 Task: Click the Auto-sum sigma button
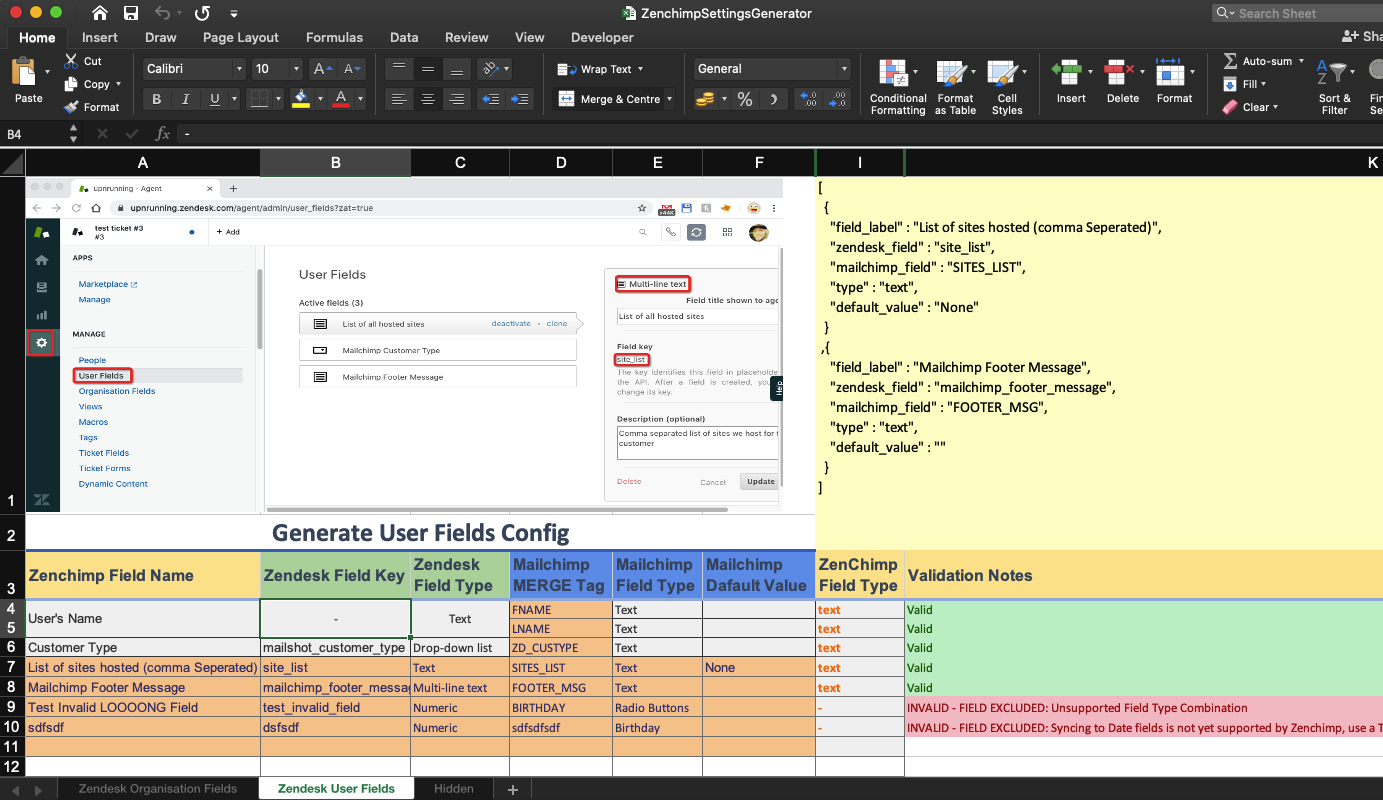point(1257,61)
